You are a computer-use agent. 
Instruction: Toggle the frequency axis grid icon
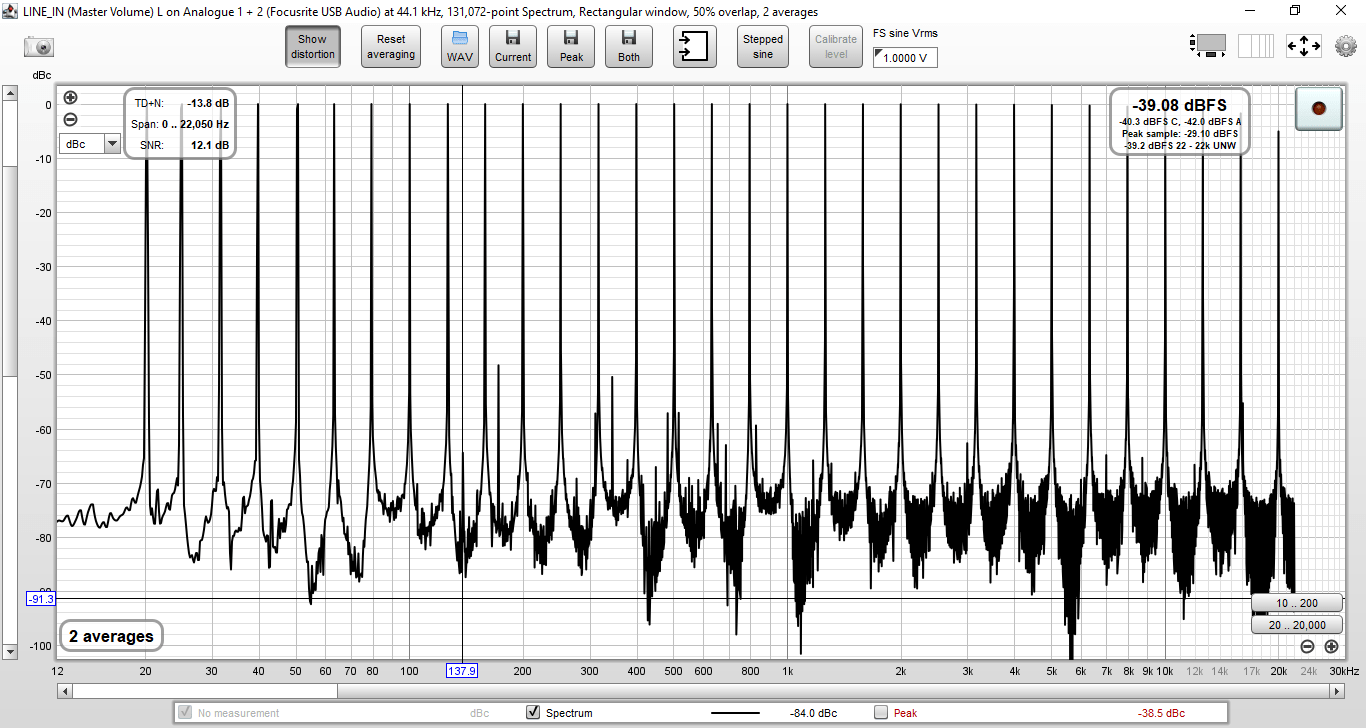tap(1256, 46)
